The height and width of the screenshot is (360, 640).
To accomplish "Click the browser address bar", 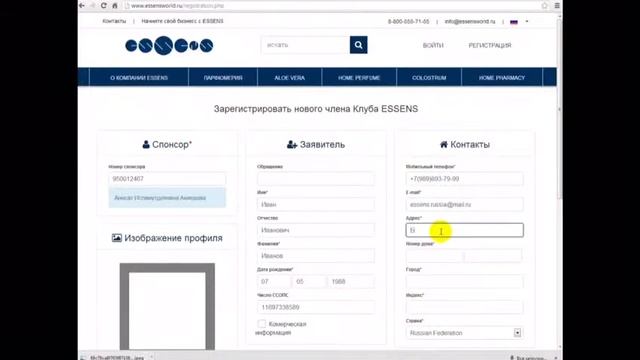I will coord(331,6).
